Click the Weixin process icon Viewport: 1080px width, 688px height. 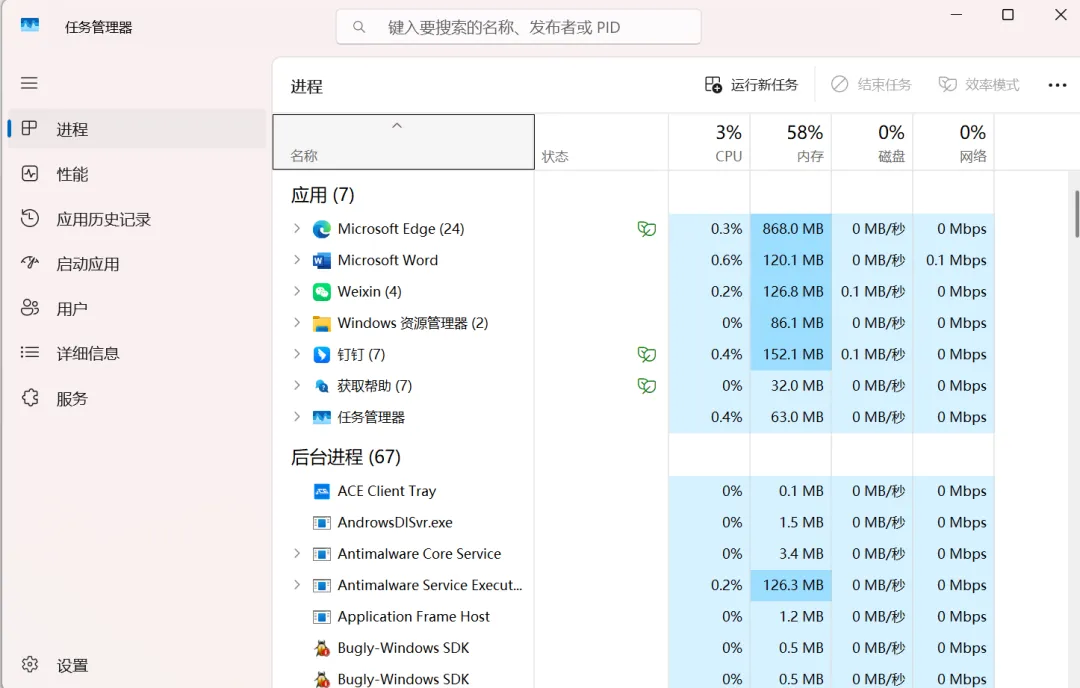322,292
